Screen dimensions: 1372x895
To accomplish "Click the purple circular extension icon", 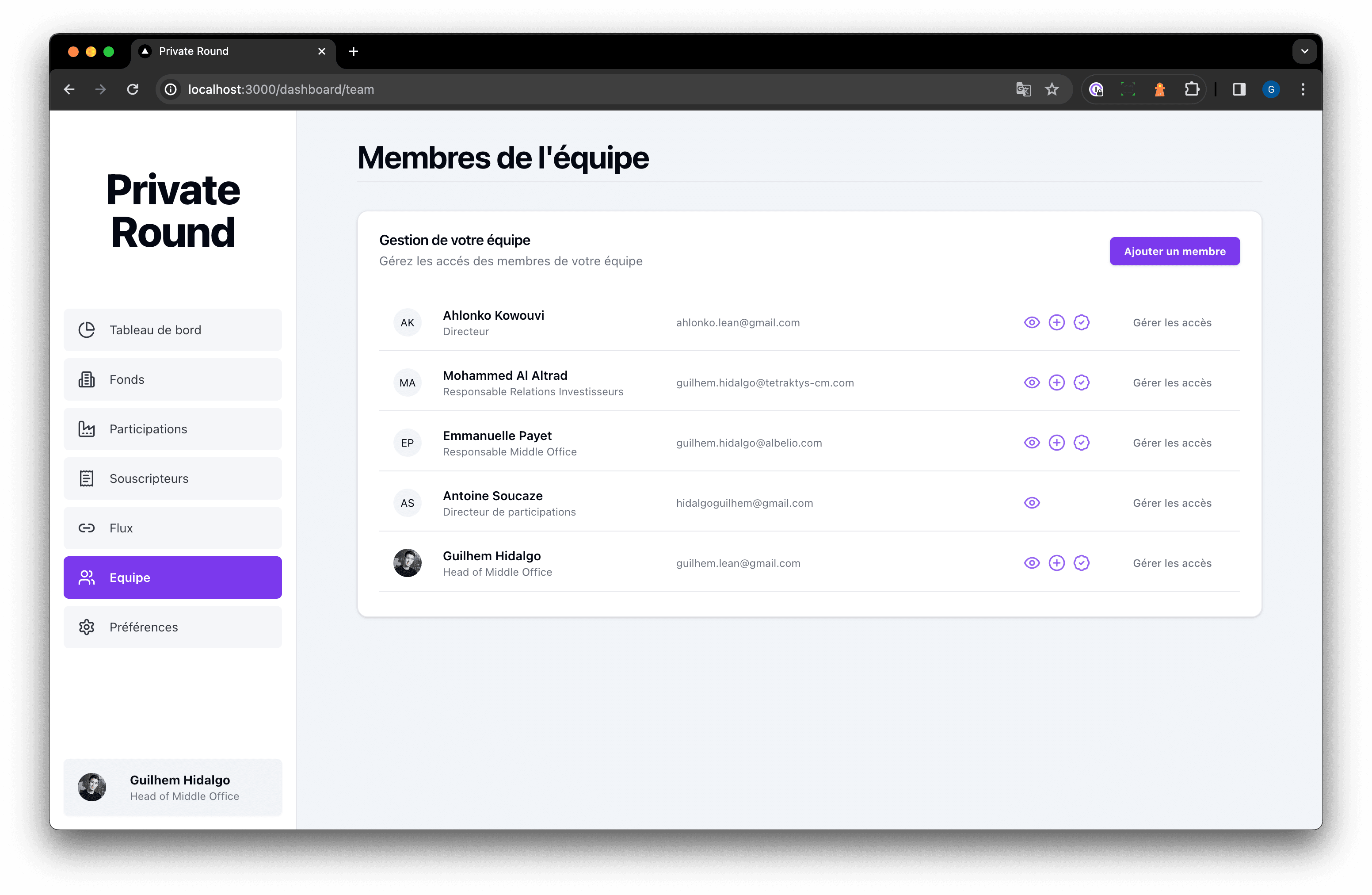I will coord(1097,89).
